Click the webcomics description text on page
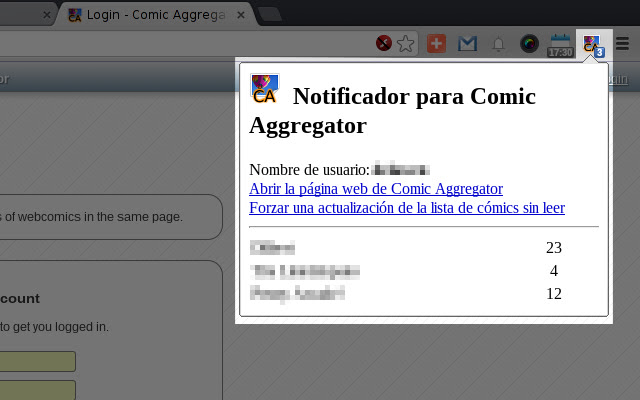640x400 pixels. pyautogui.click(x=91, y=217)
